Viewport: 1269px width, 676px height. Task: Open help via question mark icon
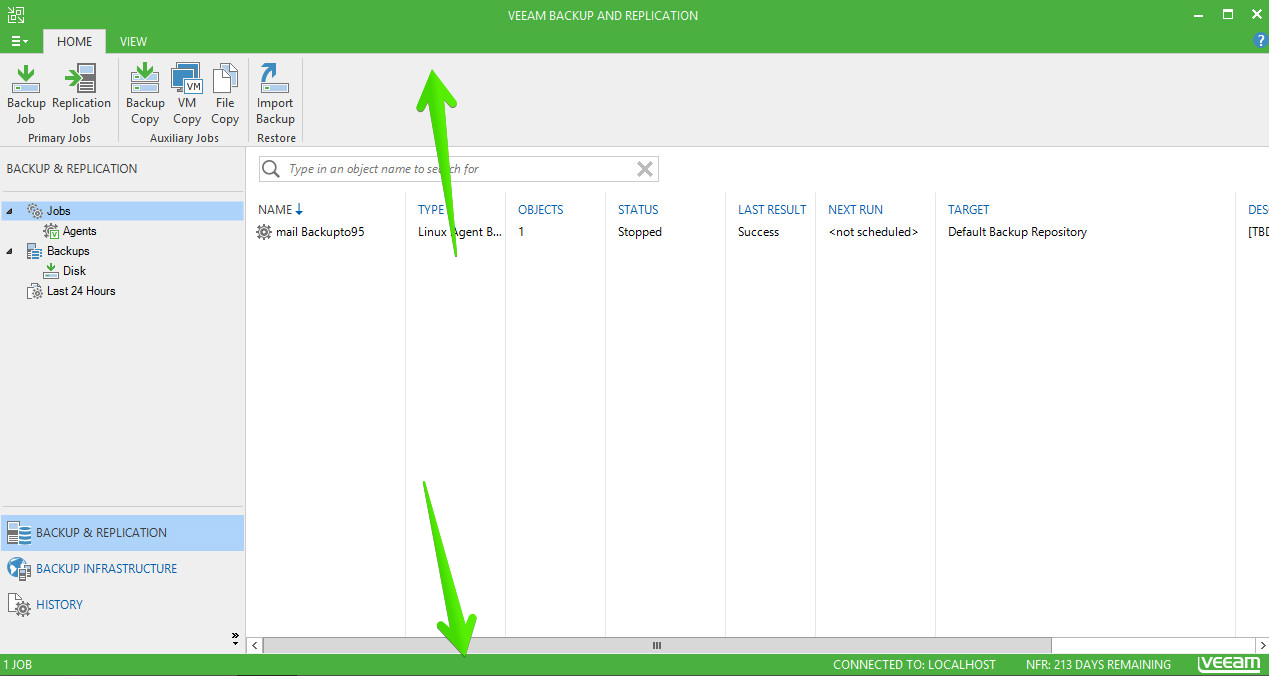[1260, 40]
